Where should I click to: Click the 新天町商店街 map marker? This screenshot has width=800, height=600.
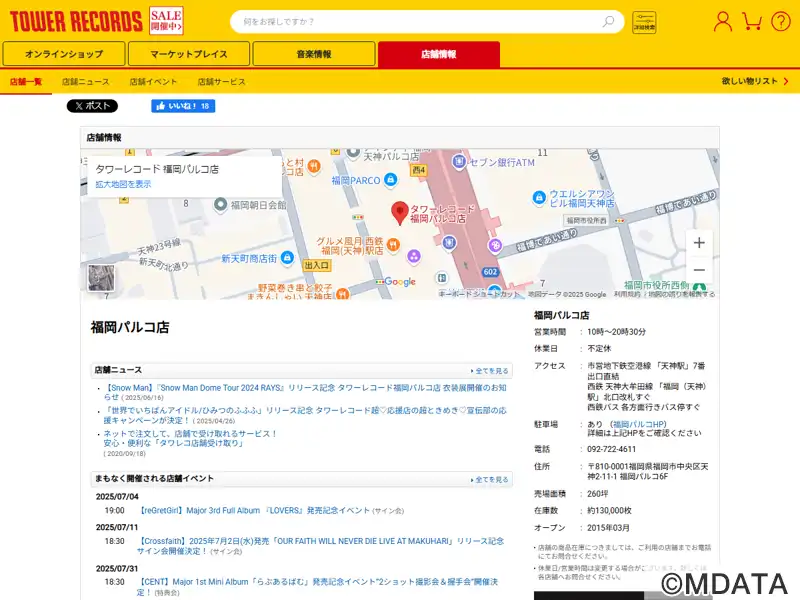pyautogui.click(x=287, y=258)
